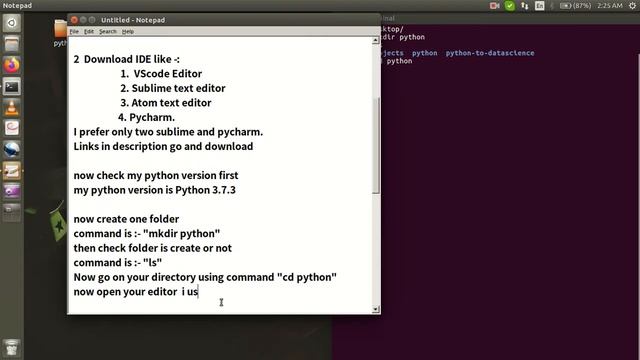This screenshot has height=360, width=640.
Task: Open VLC media player from launcher
Action: 11,107
